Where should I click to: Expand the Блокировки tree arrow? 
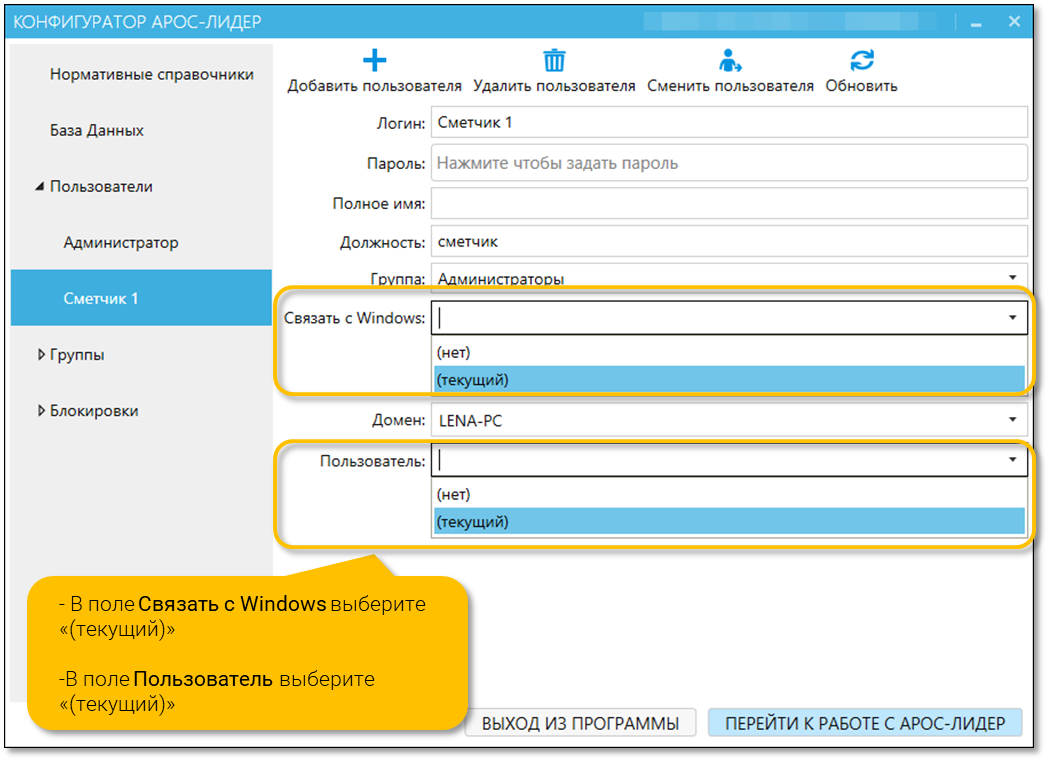coord(41,411)
